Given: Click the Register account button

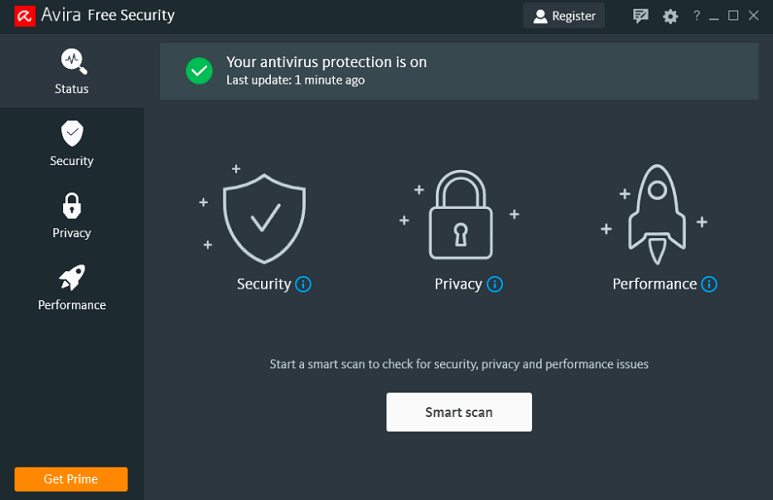Looking at the screenshot, I should (564, 16).
